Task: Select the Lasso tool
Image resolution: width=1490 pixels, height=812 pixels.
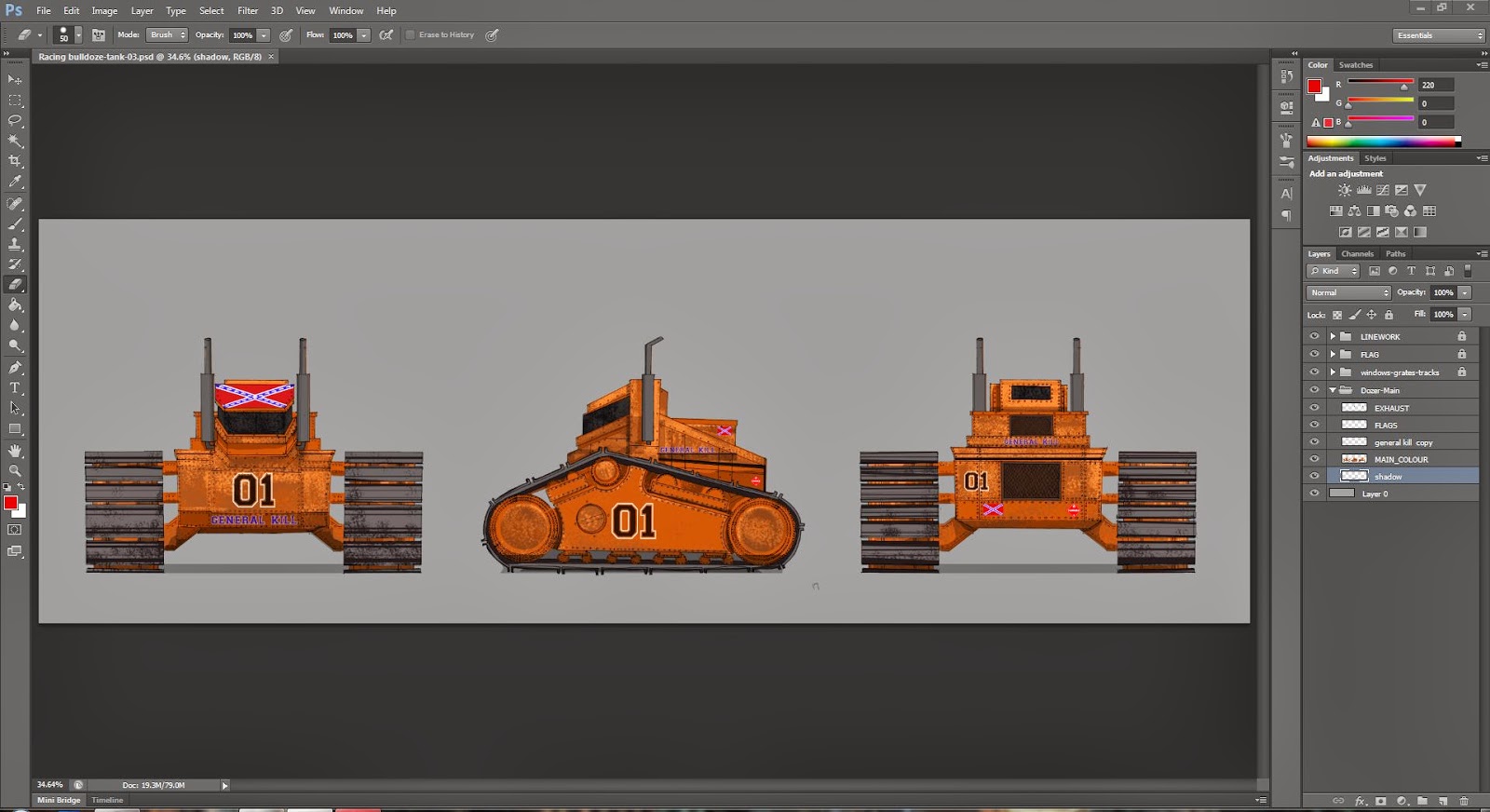Action: pyautogui.click(x=15, y=121)
